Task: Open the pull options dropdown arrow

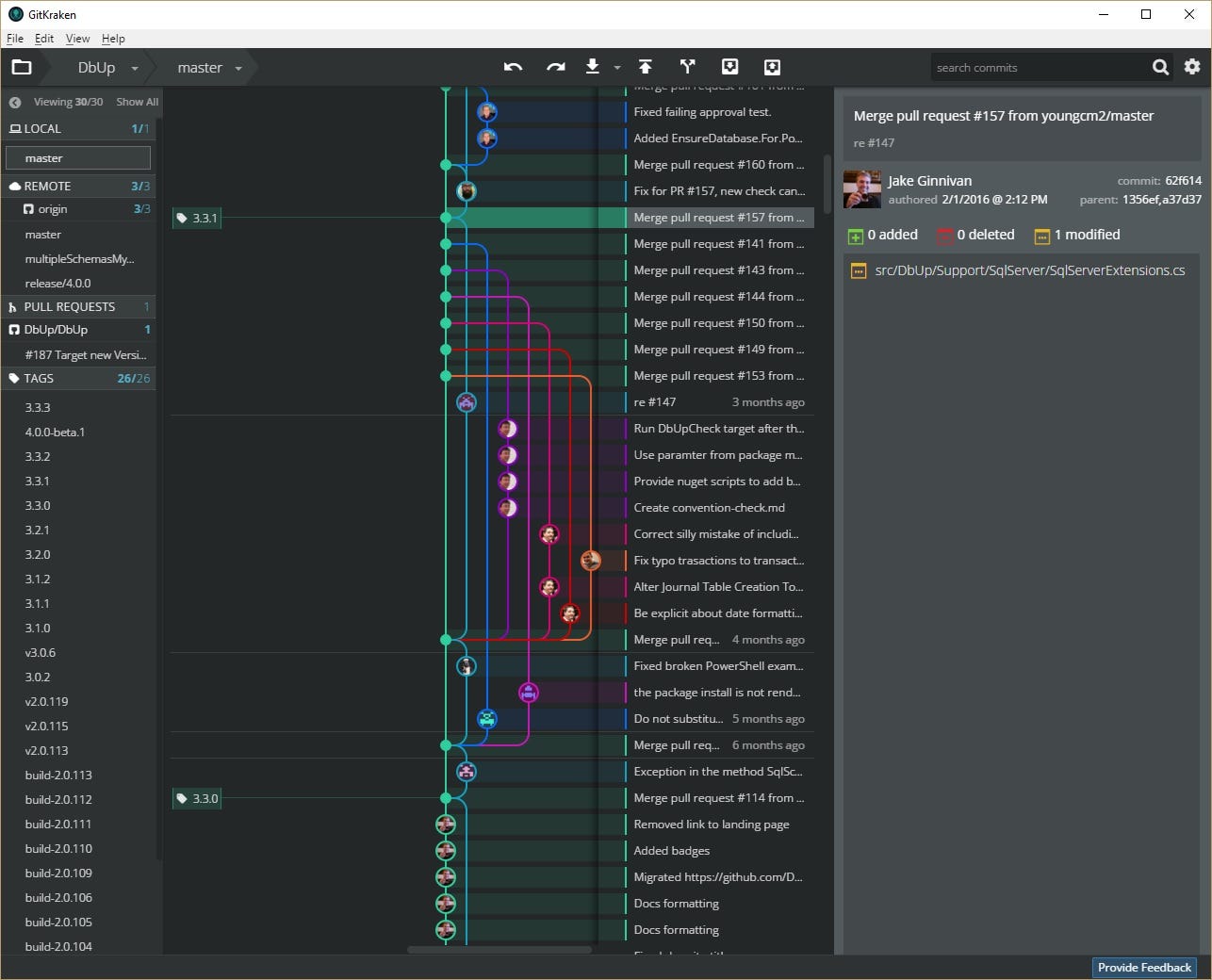Action: (x=617, y=67)
